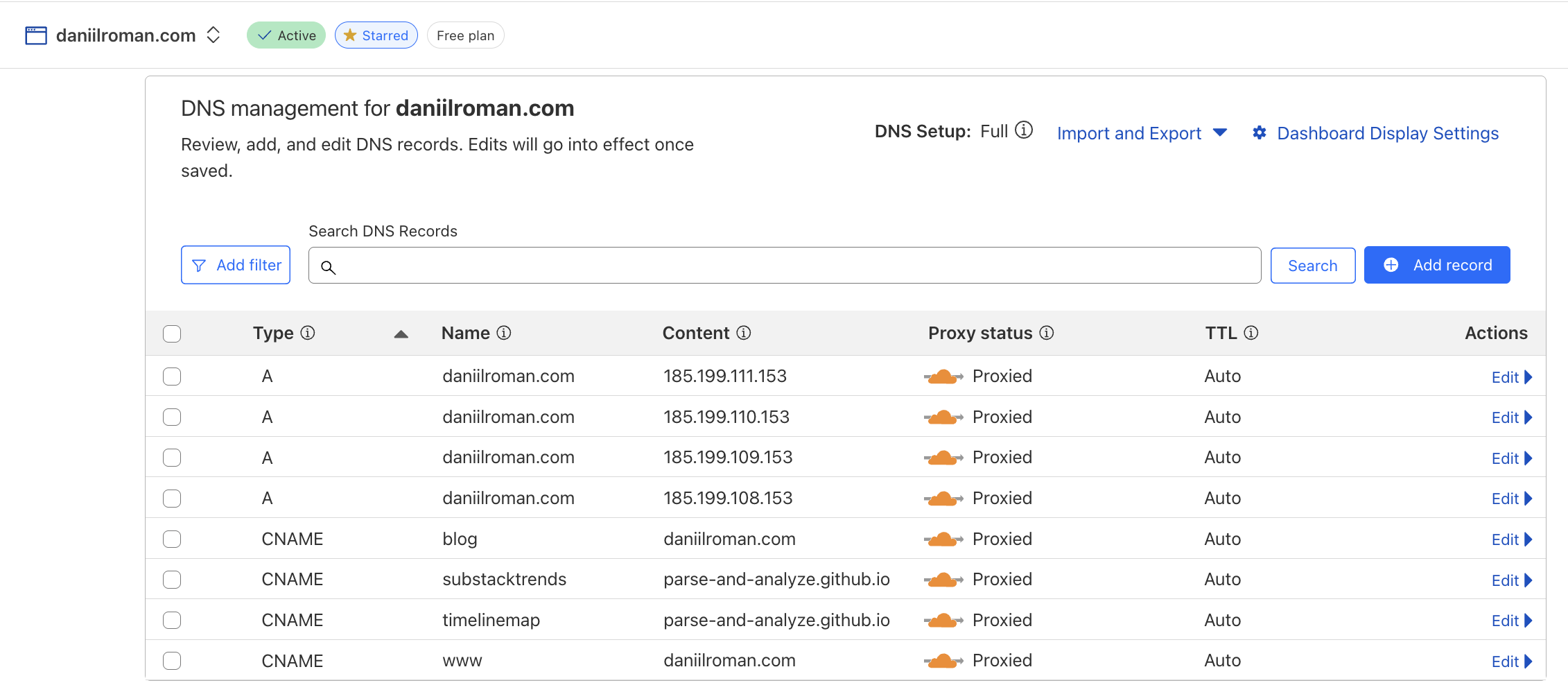Select the substacktrends record checkbox
Image resolution: width=1568 pixels, height=692 pixels.
pos(172,580)
